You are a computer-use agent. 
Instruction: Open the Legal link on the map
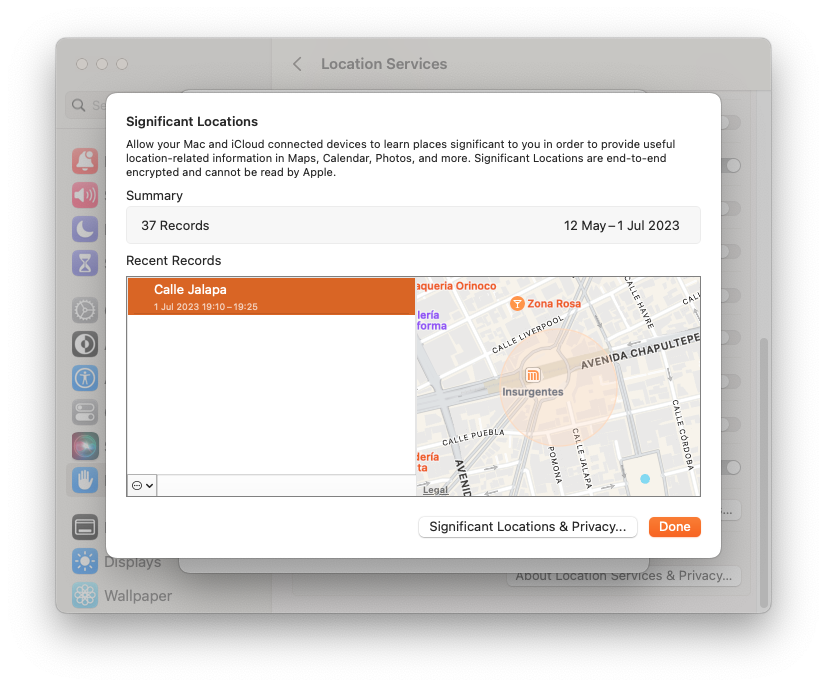pos(435,490)
